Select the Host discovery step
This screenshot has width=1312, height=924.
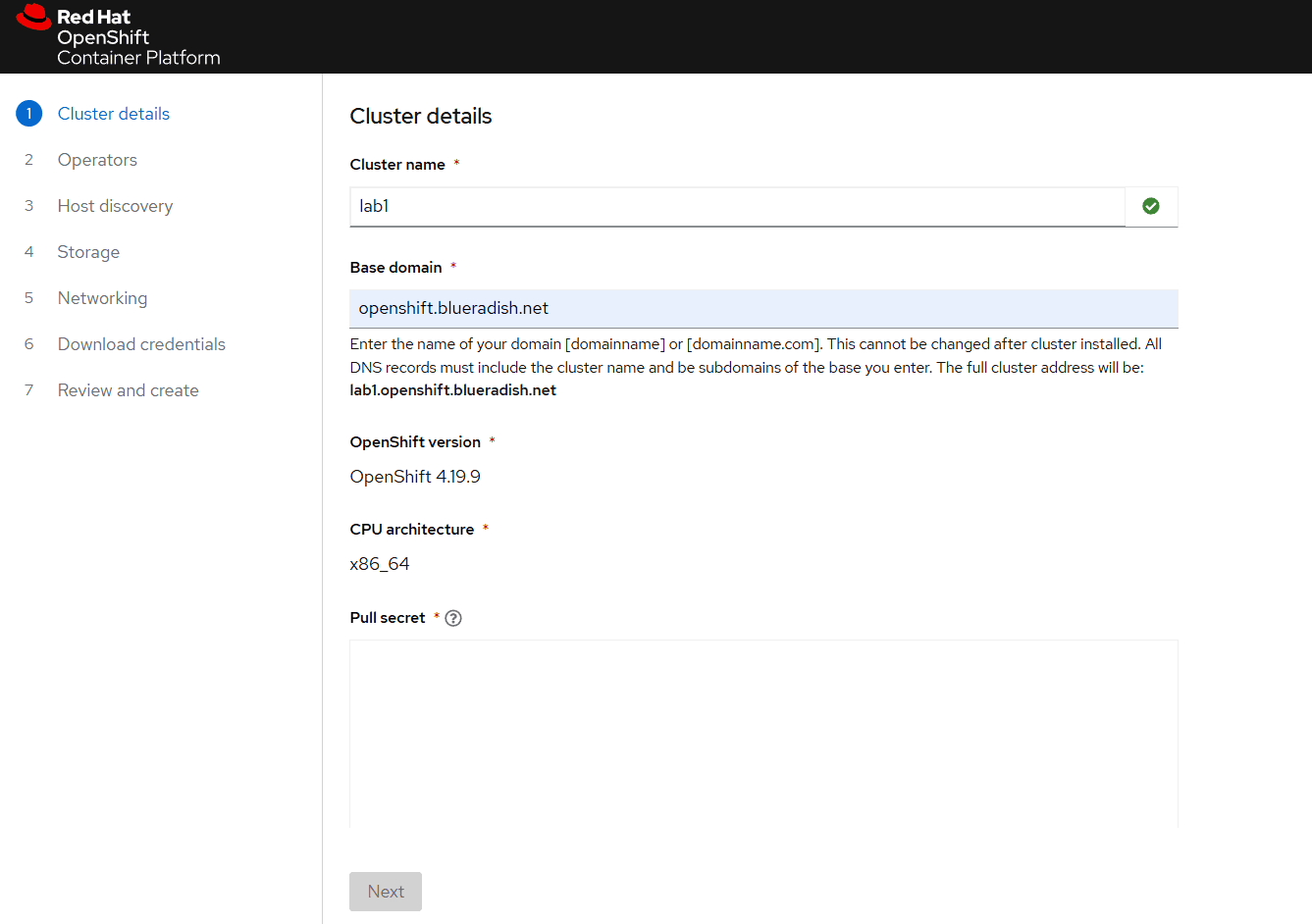115,206
